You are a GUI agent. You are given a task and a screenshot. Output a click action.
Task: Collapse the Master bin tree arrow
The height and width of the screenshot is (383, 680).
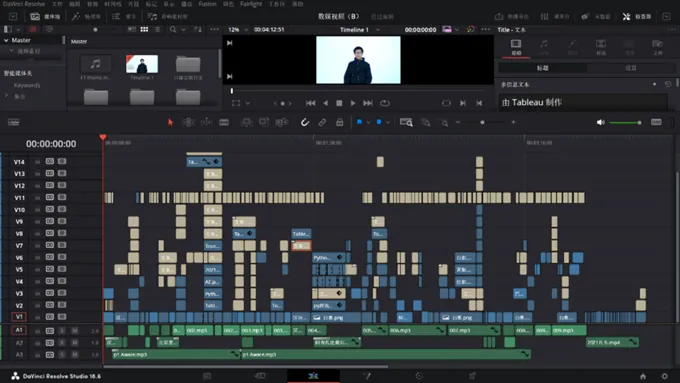pos(6,40)
